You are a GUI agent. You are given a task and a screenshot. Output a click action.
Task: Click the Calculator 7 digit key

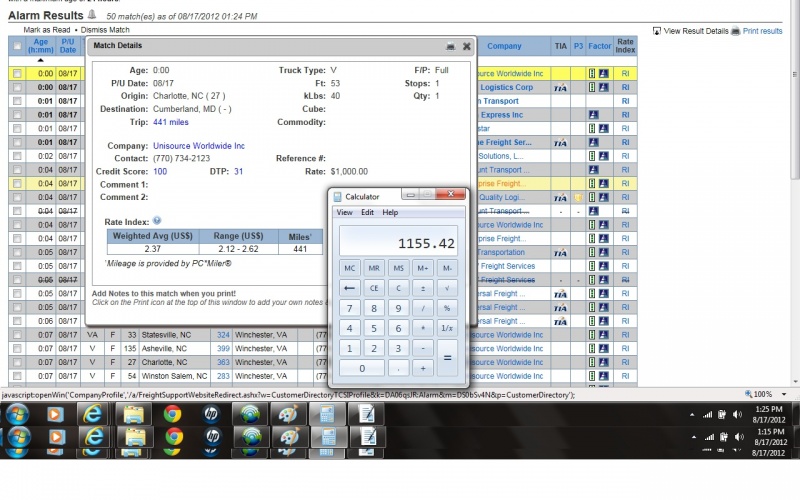[349, 308]
